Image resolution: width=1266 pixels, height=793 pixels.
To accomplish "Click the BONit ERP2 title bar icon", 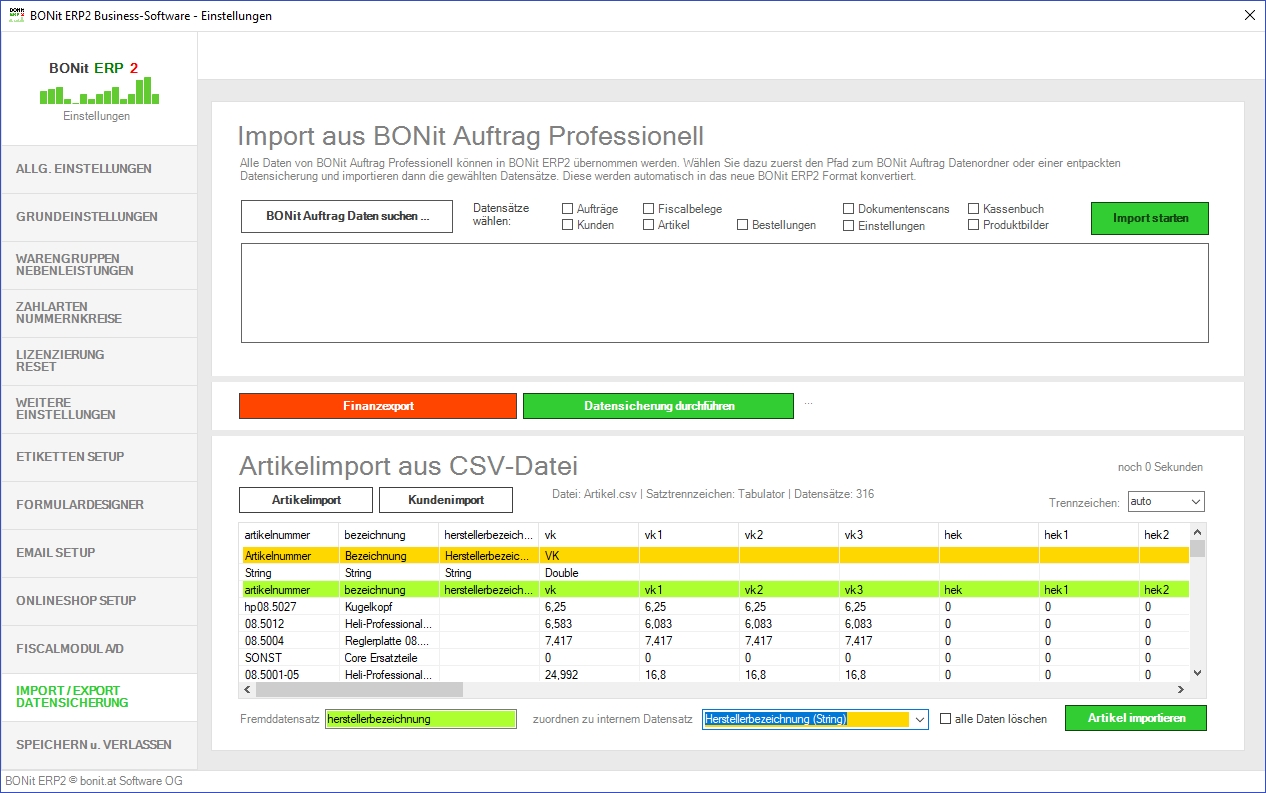I will click(15, 16).
